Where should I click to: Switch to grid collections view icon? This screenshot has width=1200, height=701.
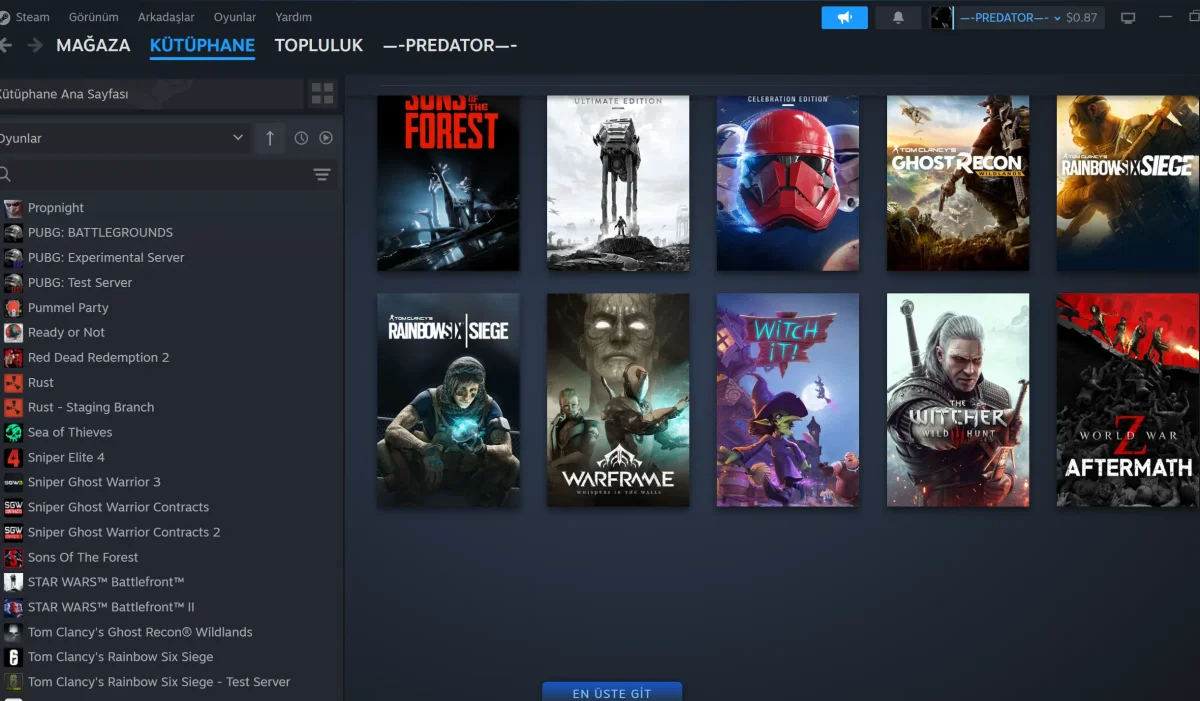322,94
